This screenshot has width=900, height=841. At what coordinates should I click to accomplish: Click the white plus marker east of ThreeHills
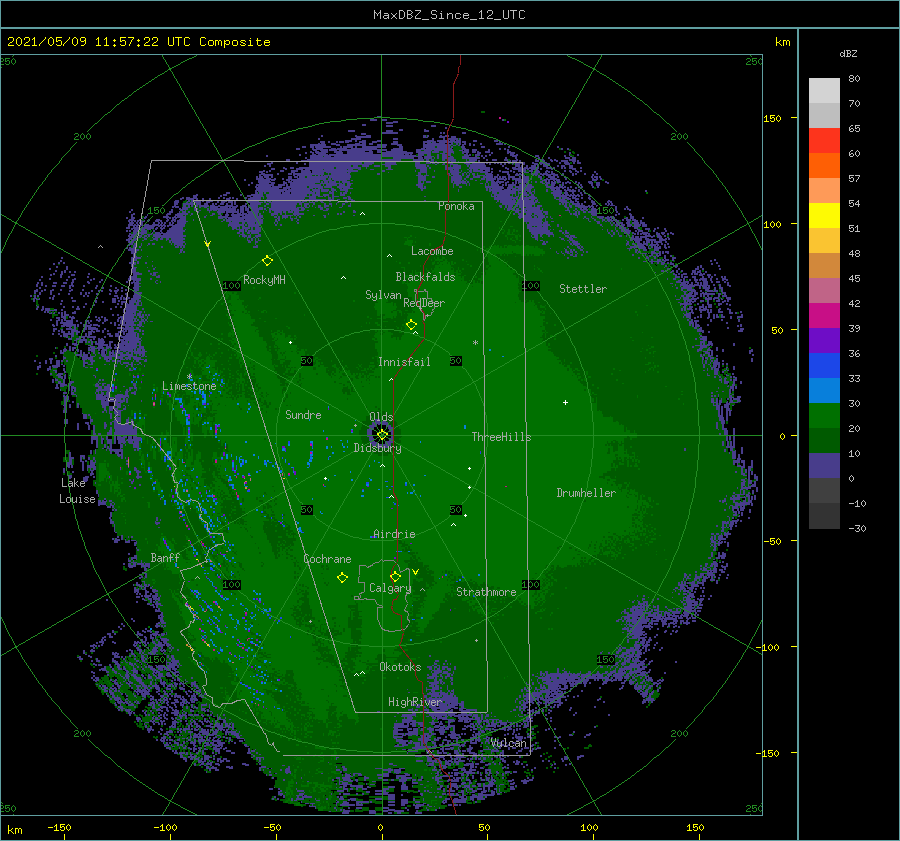pyautogui.click(x=565, y=402)
